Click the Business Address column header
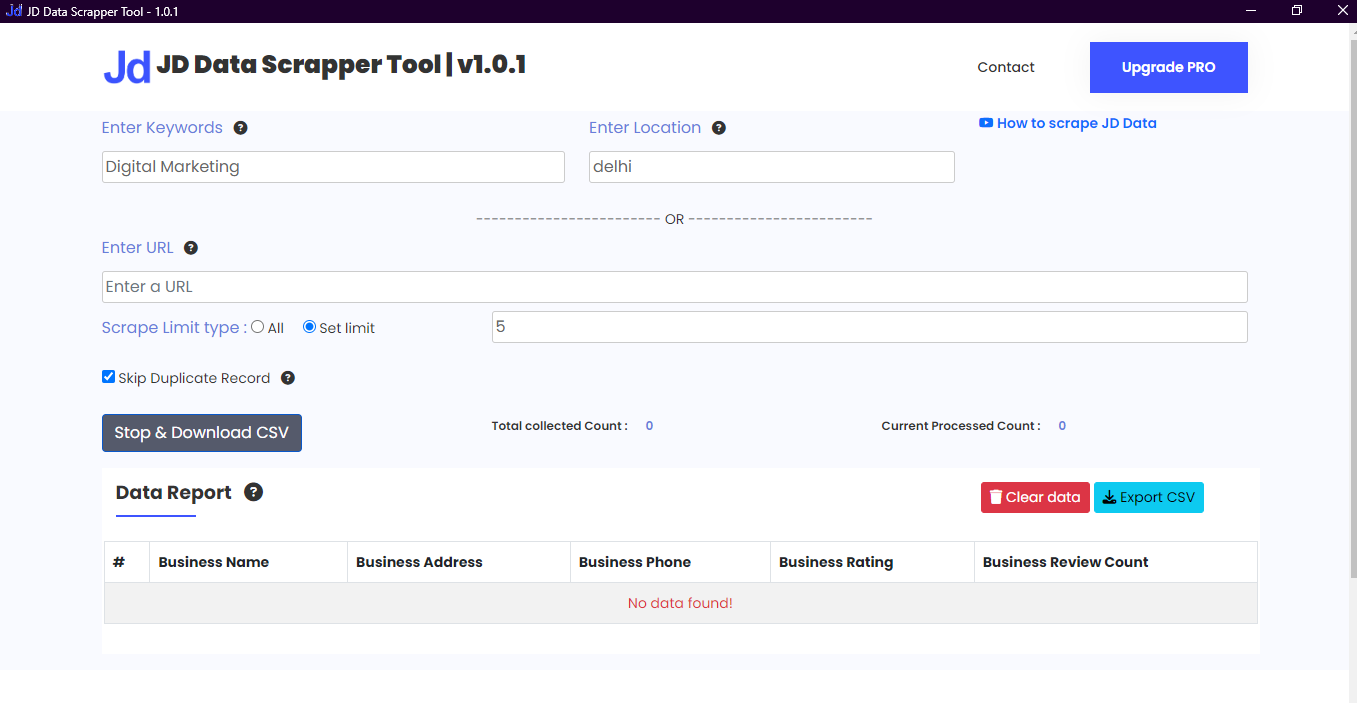 pyautogui.click(x=459, y=562)
